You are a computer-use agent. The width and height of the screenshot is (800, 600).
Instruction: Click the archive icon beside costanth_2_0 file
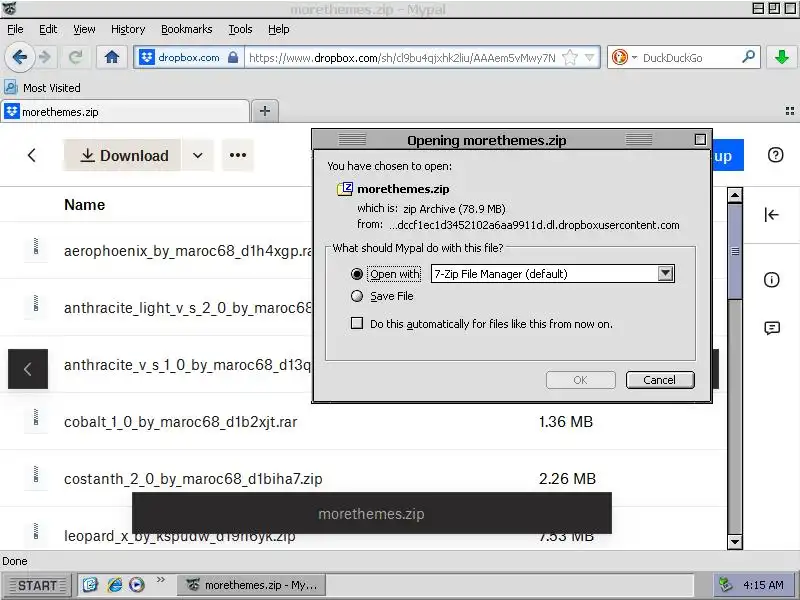[x=36, y=475]
